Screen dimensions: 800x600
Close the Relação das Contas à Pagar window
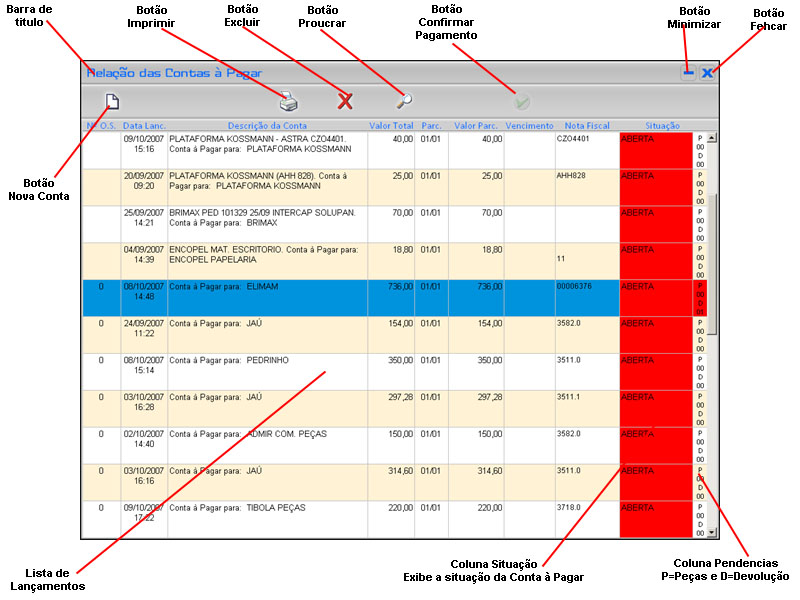[x=707, y=73]
